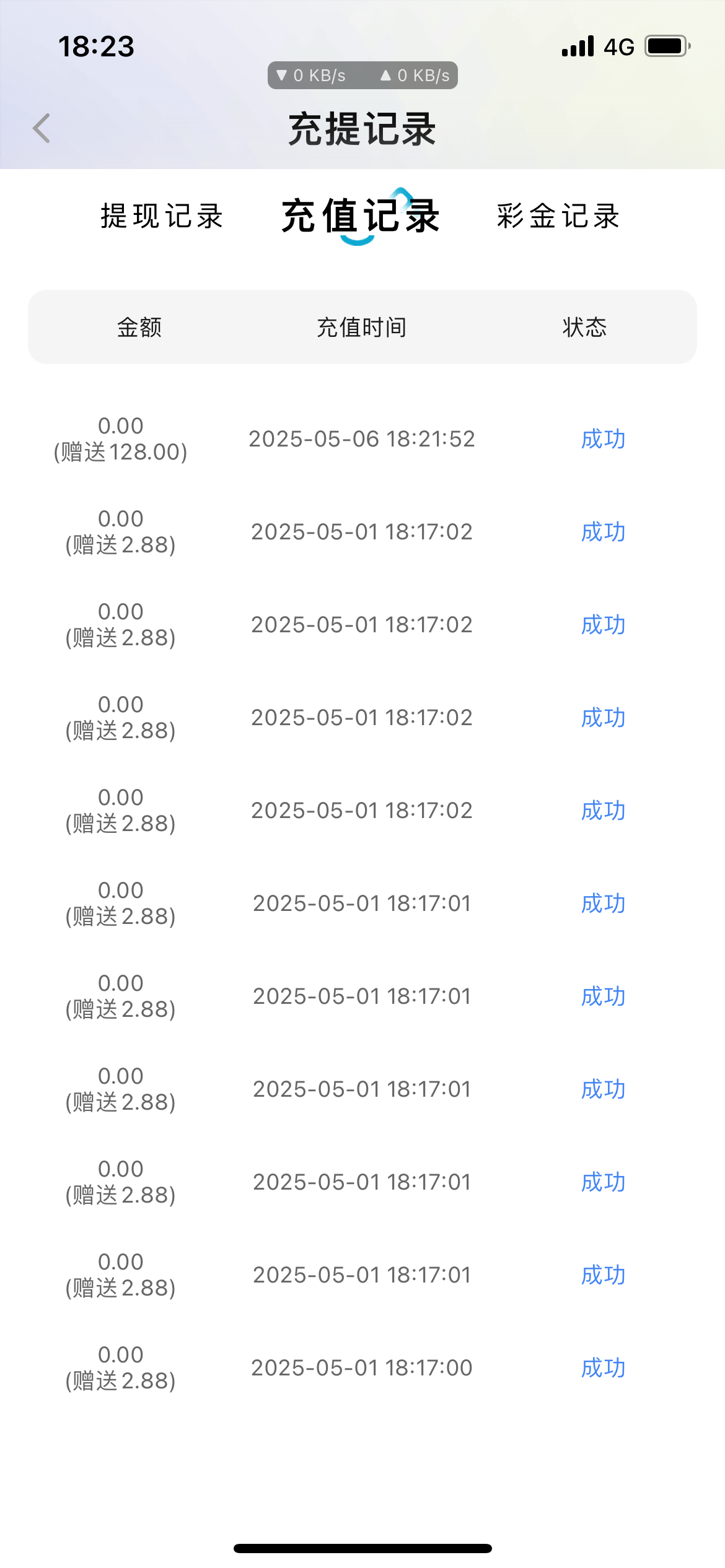Open the 彩金记录 tab
Screen dimensions: 725x1568
tap(558, 216)
